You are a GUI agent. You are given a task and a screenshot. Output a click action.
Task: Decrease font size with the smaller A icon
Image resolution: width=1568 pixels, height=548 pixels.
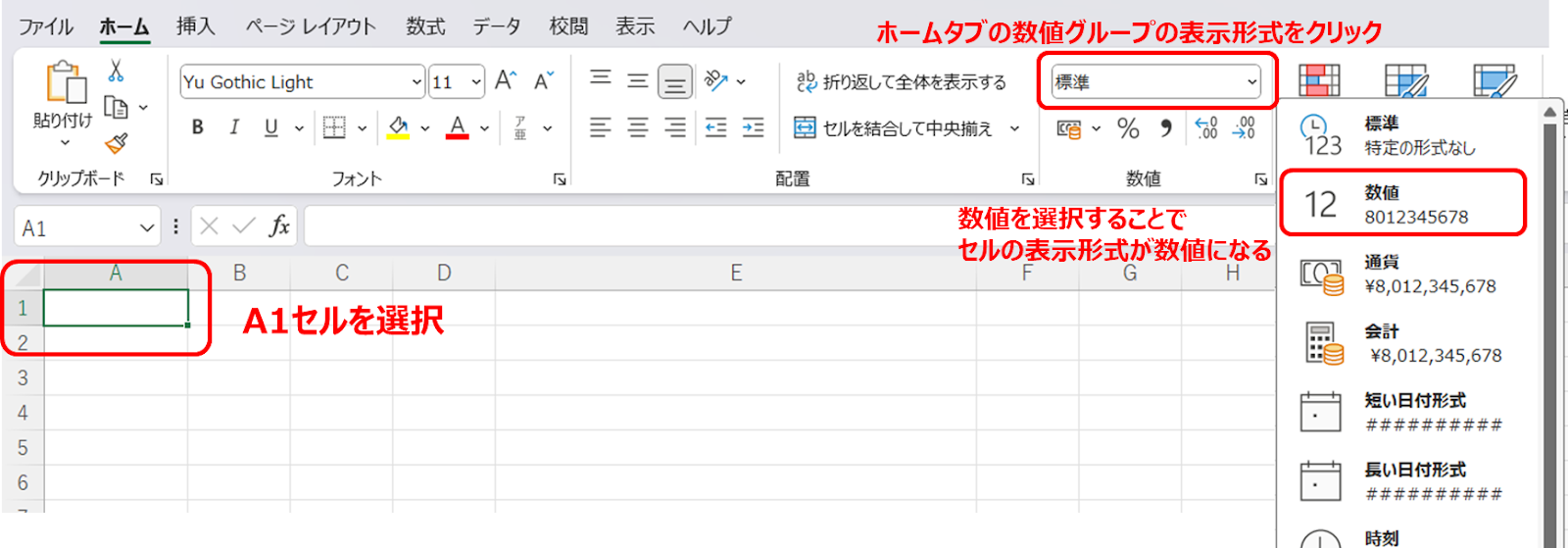(544, 80)
